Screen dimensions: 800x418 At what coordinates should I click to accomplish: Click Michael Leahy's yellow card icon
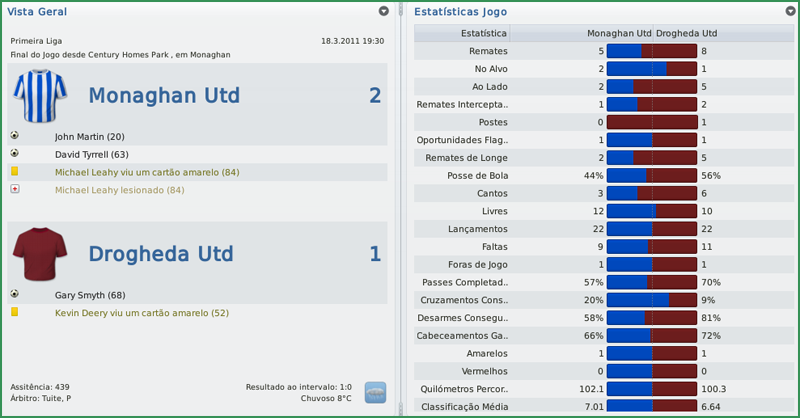tap(15, 172)
